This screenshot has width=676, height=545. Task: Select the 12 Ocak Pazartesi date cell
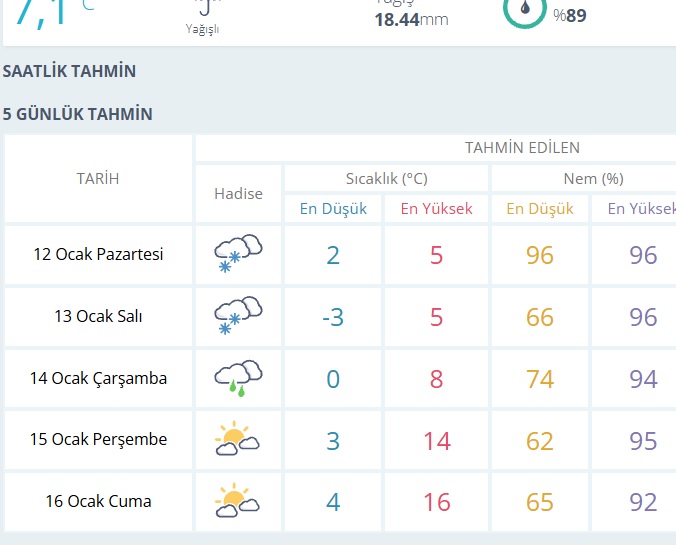[x=98, y=254]
